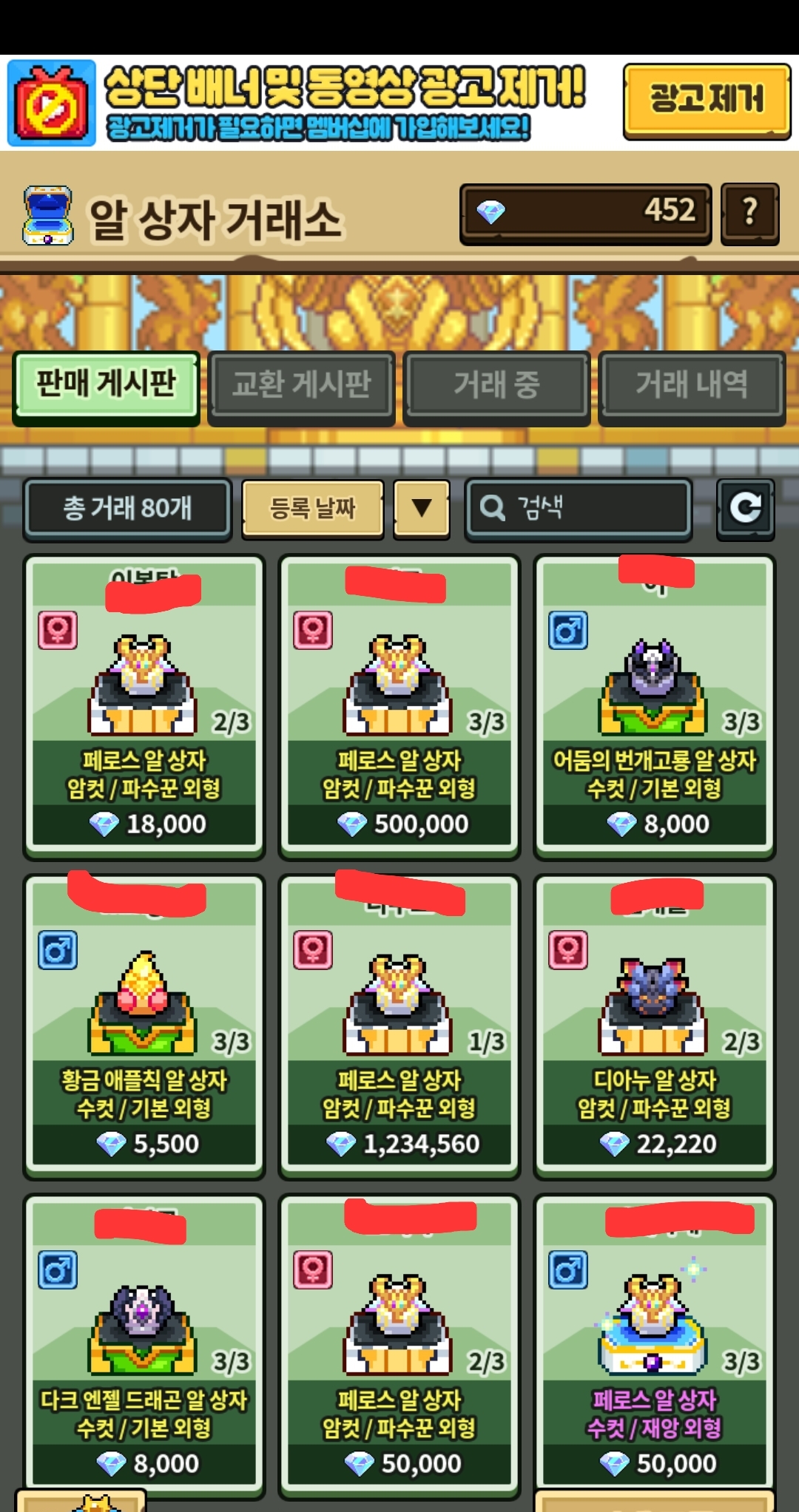
Task: Expand the sort order dropdown arrow
Action: [x=422, y=508]
